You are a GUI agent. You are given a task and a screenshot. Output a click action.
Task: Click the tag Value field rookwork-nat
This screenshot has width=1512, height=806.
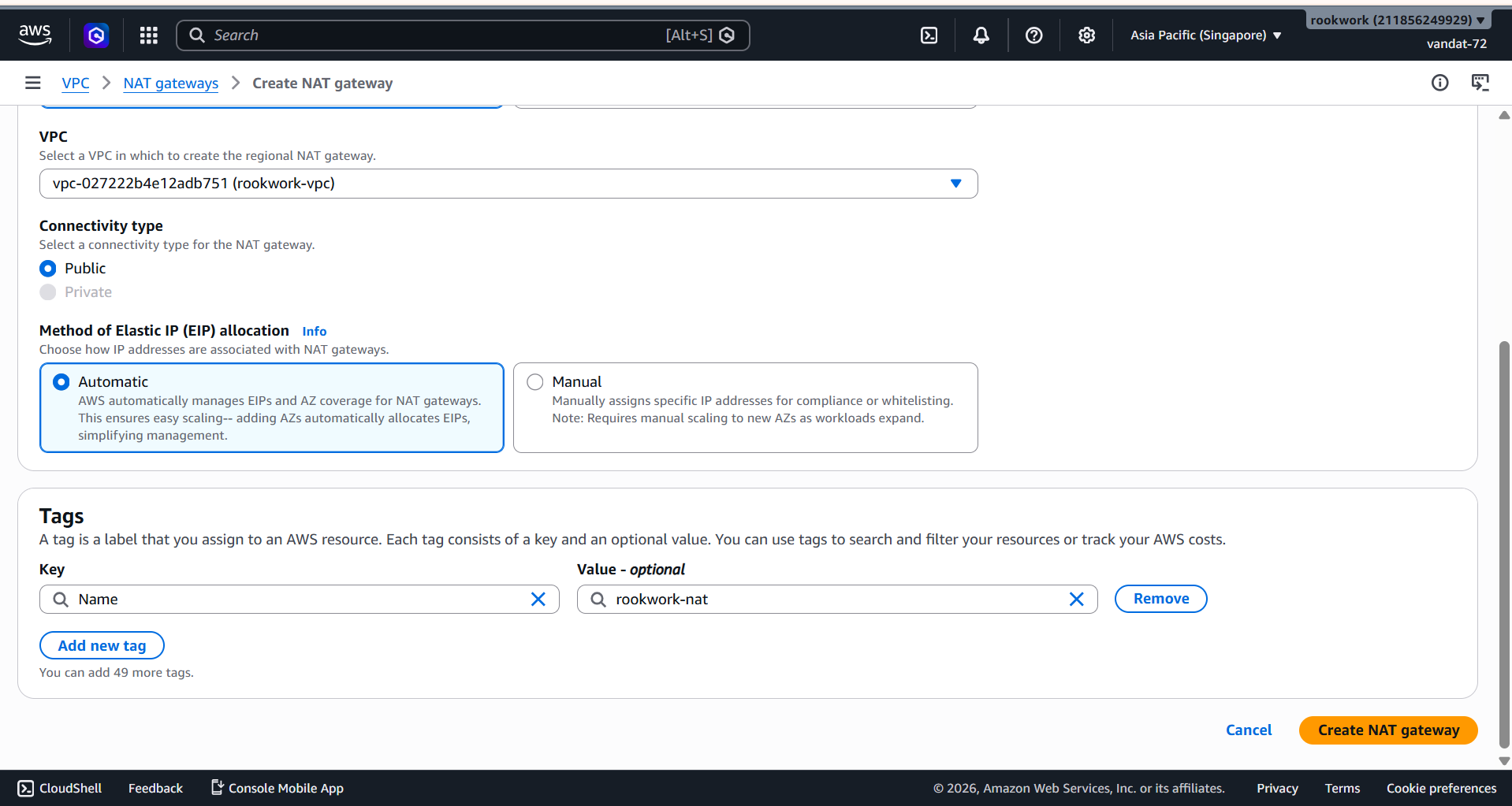(837, 600)
